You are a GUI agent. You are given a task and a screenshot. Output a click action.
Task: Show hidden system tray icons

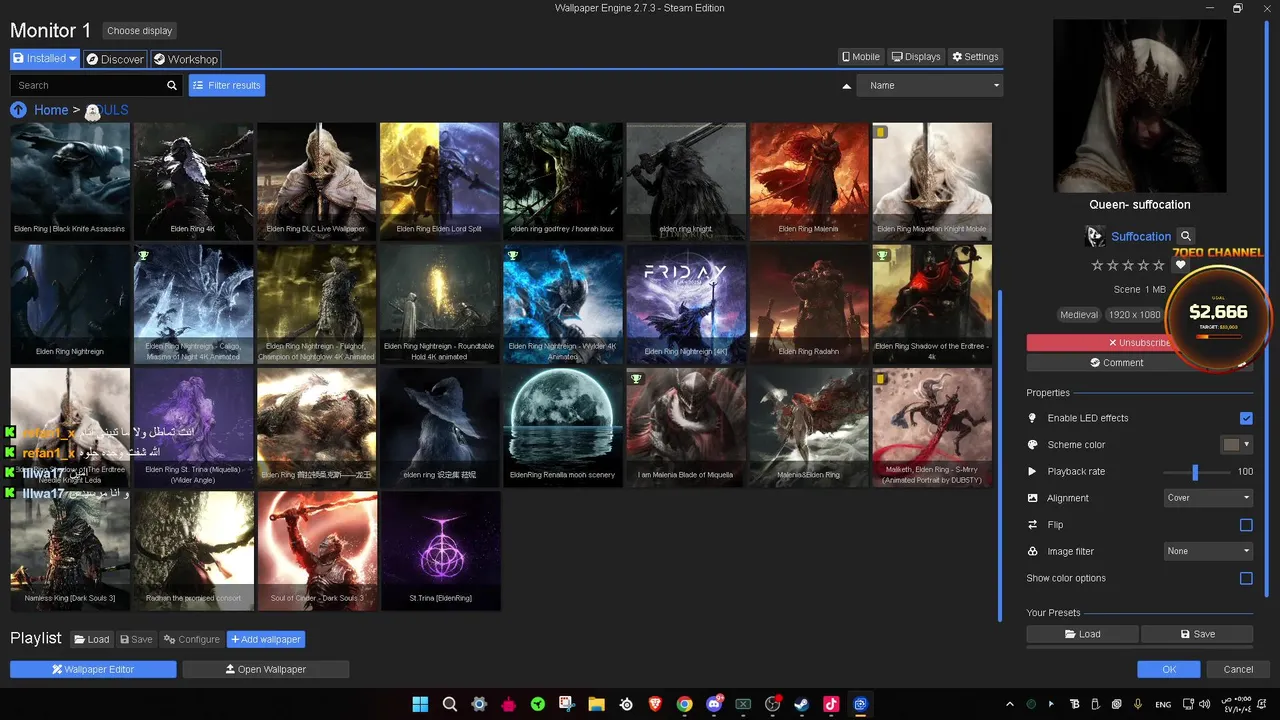[x=1009, y=704]
